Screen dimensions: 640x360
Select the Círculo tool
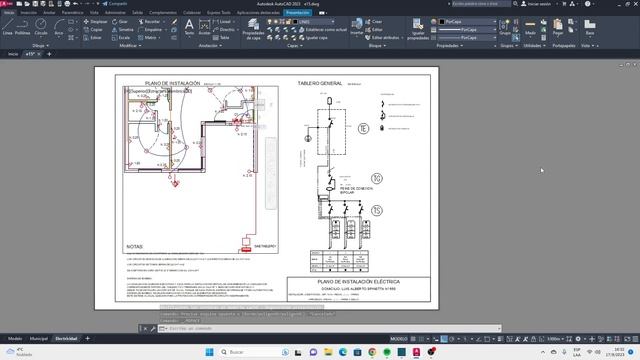point(40,27)
